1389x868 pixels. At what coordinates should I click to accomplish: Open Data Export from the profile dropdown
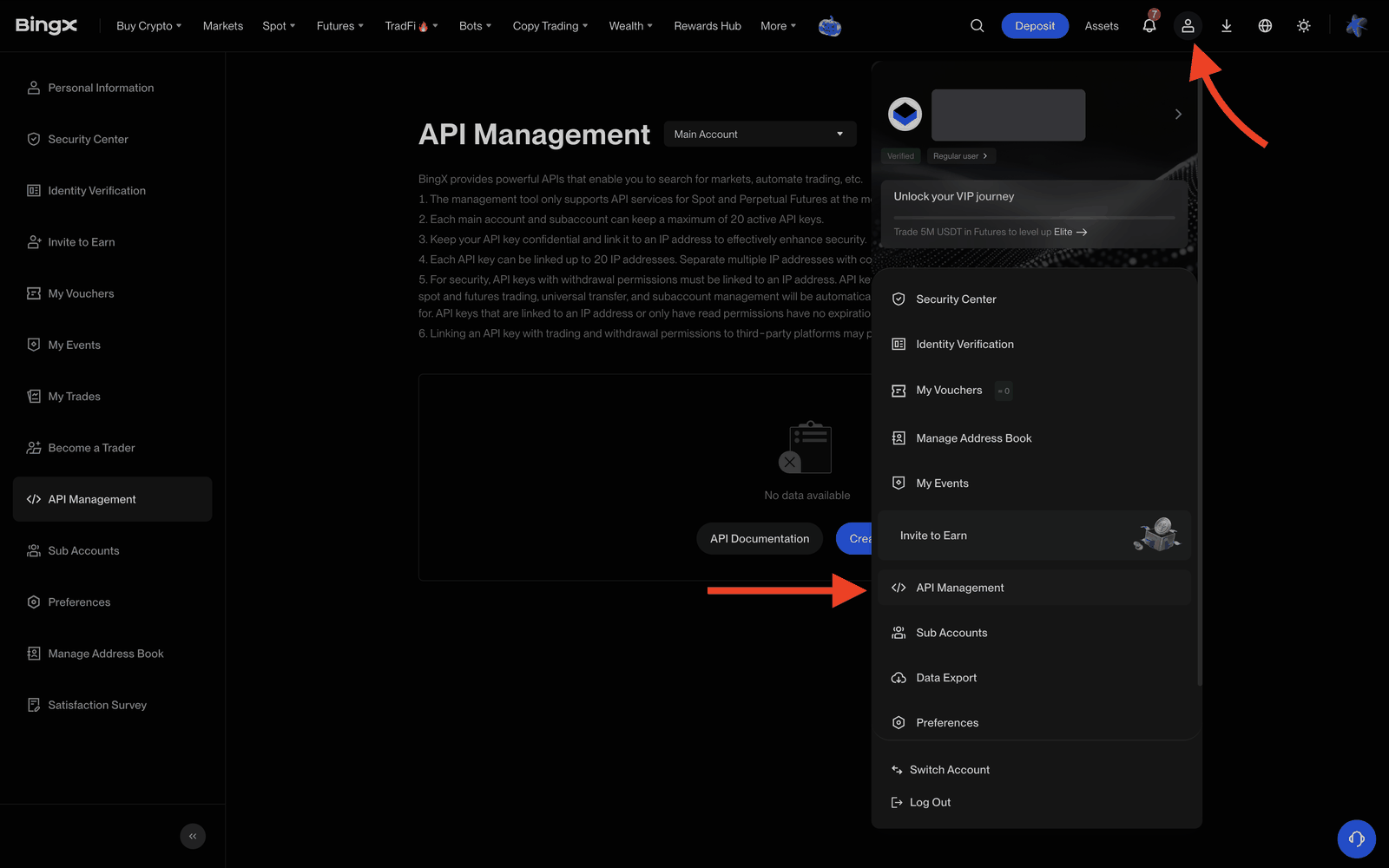[1034, 678]
